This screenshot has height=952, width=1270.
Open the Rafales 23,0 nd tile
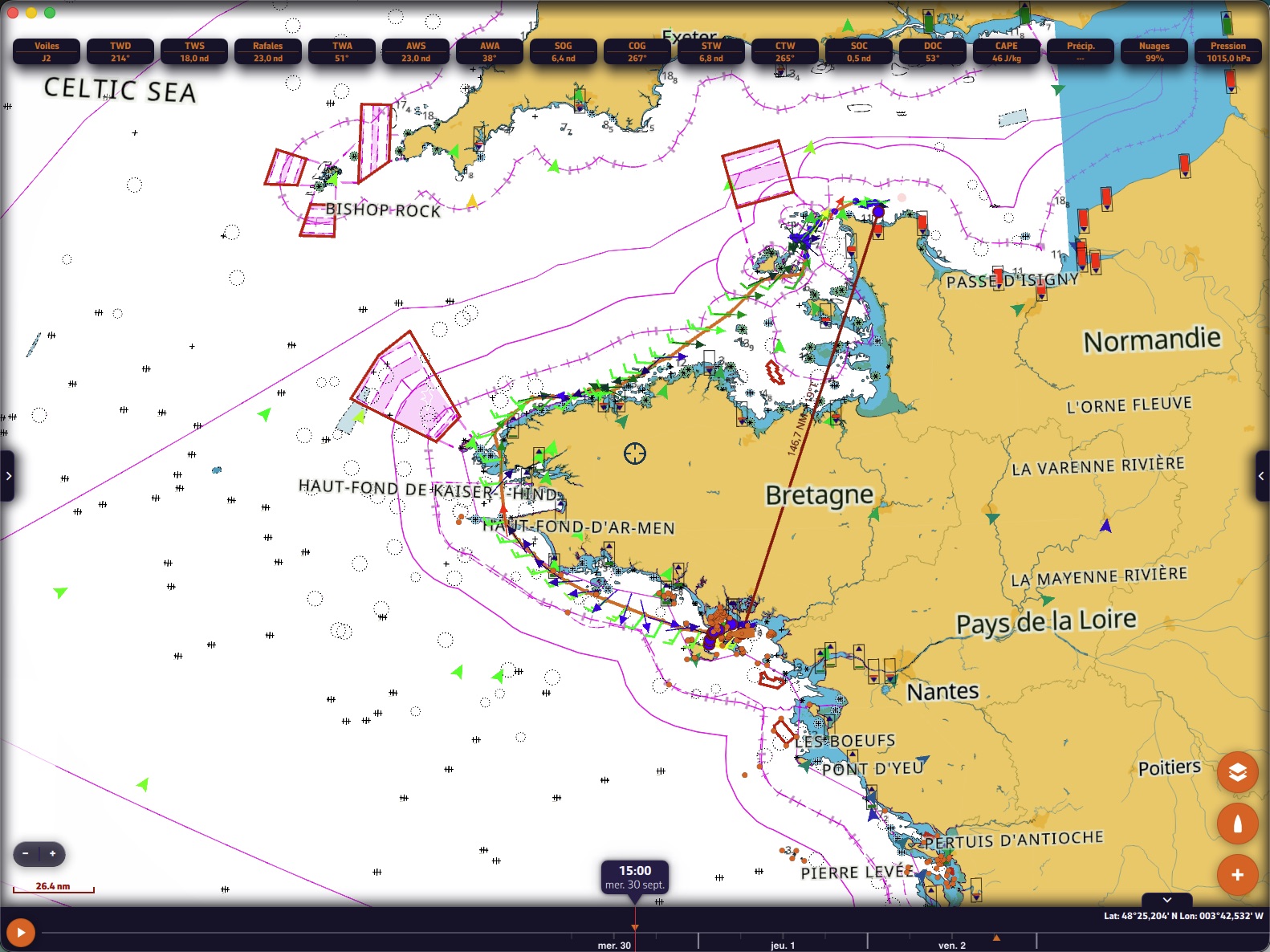pos(268,51)
